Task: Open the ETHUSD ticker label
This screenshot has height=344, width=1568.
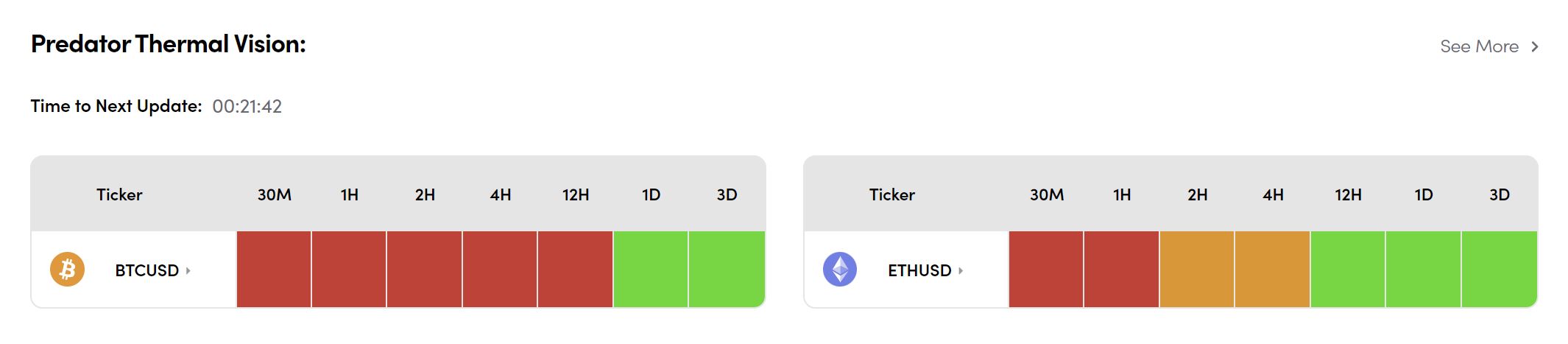Action: point(919,270)
